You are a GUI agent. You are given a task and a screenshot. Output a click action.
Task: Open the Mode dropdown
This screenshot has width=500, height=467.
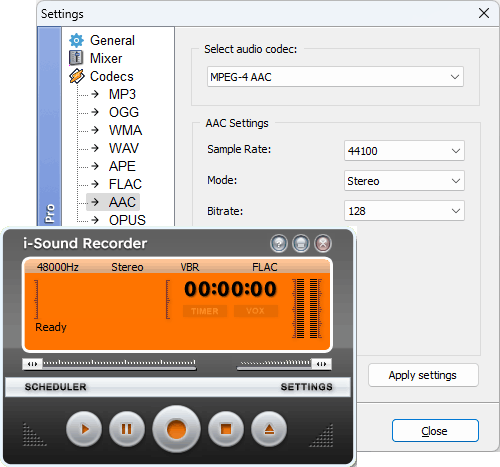(x=404, y=181)
